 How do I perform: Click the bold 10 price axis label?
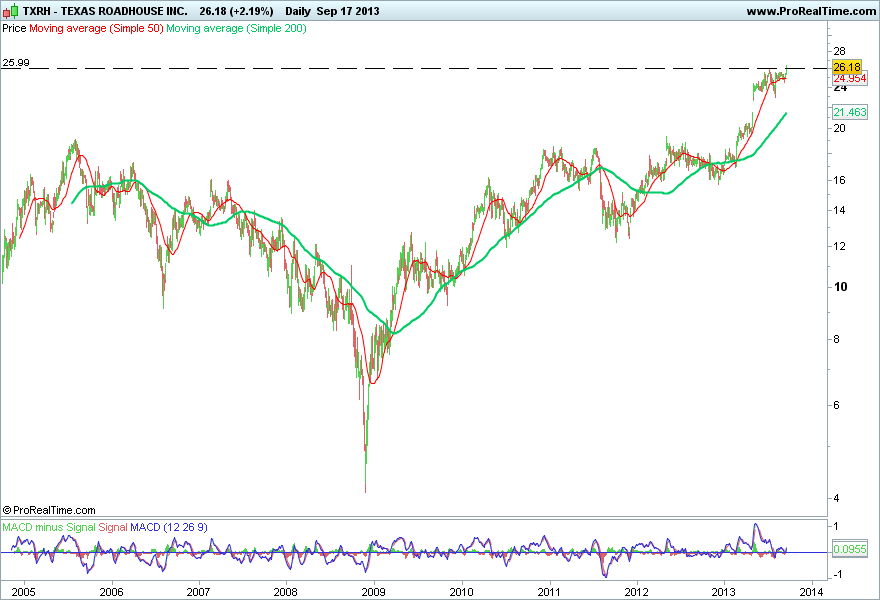coord(841,287)
